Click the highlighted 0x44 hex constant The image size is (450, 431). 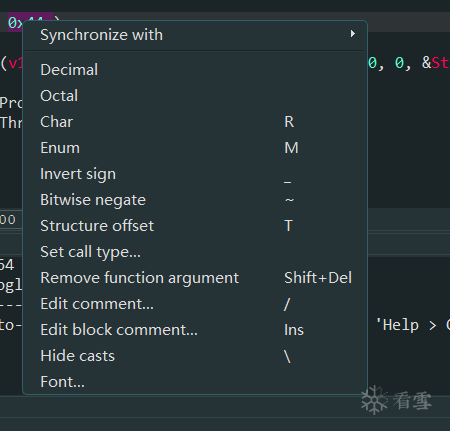[x=15, y=22]
